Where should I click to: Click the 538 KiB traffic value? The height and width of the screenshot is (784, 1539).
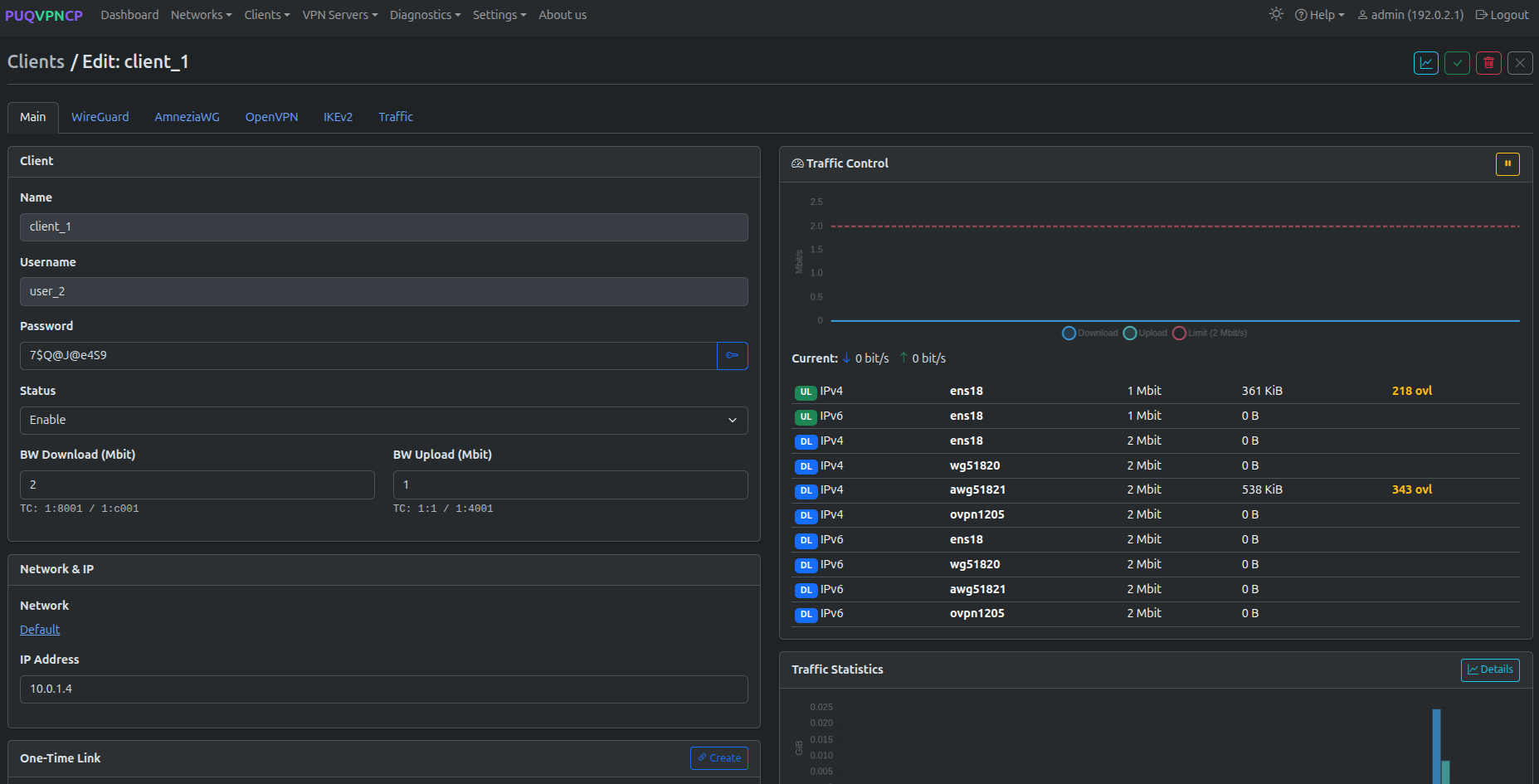point(1262,489)
